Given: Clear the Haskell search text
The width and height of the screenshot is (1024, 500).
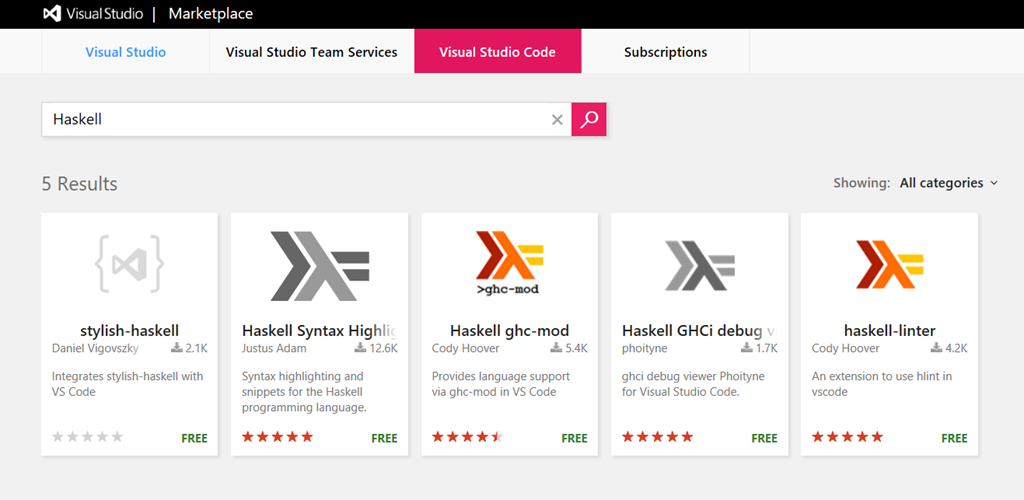Looking at the screenshot, I should (x=557, y=119).
